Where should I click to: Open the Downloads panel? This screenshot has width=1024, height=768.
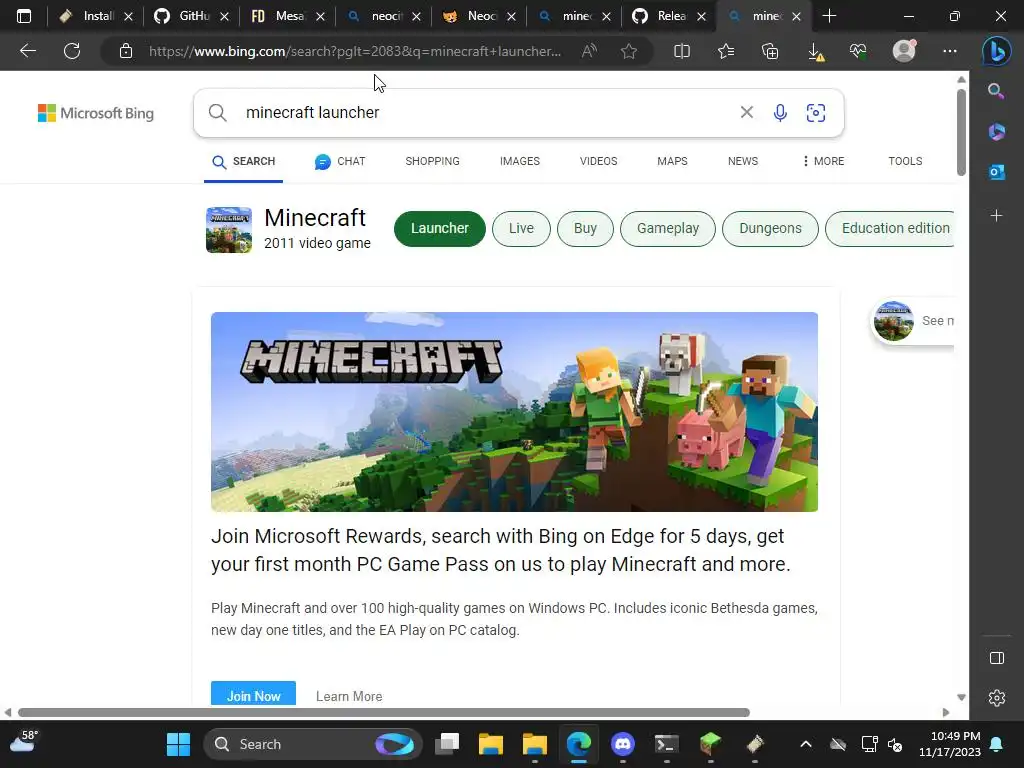point(815,52)
